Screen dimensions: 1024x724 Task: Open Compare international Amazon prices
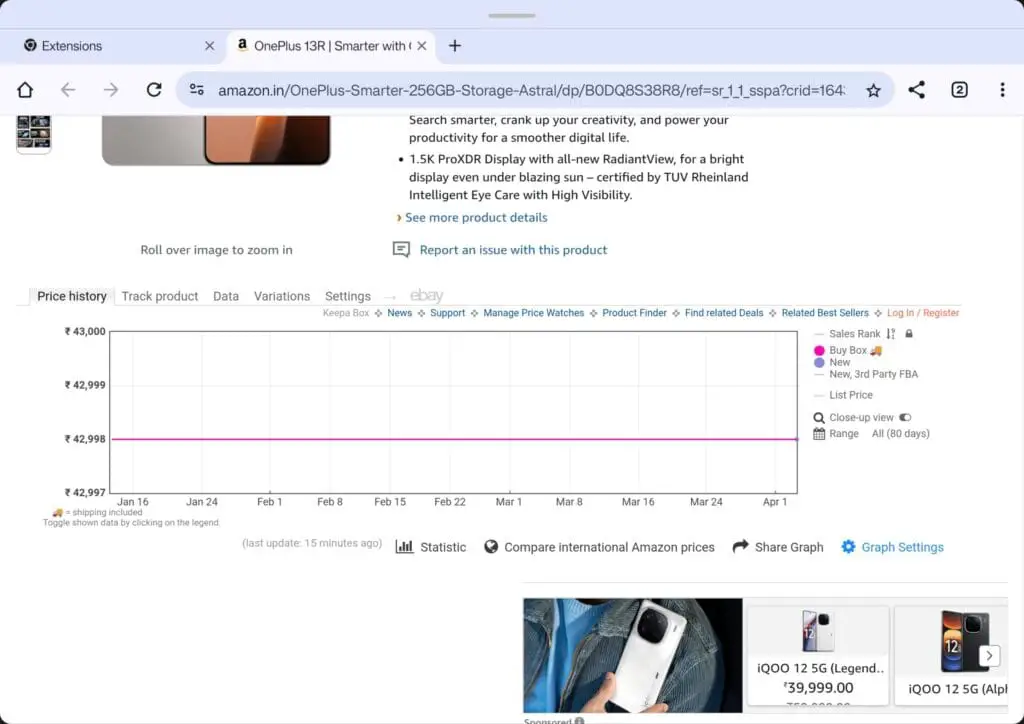tap(609, 547)
